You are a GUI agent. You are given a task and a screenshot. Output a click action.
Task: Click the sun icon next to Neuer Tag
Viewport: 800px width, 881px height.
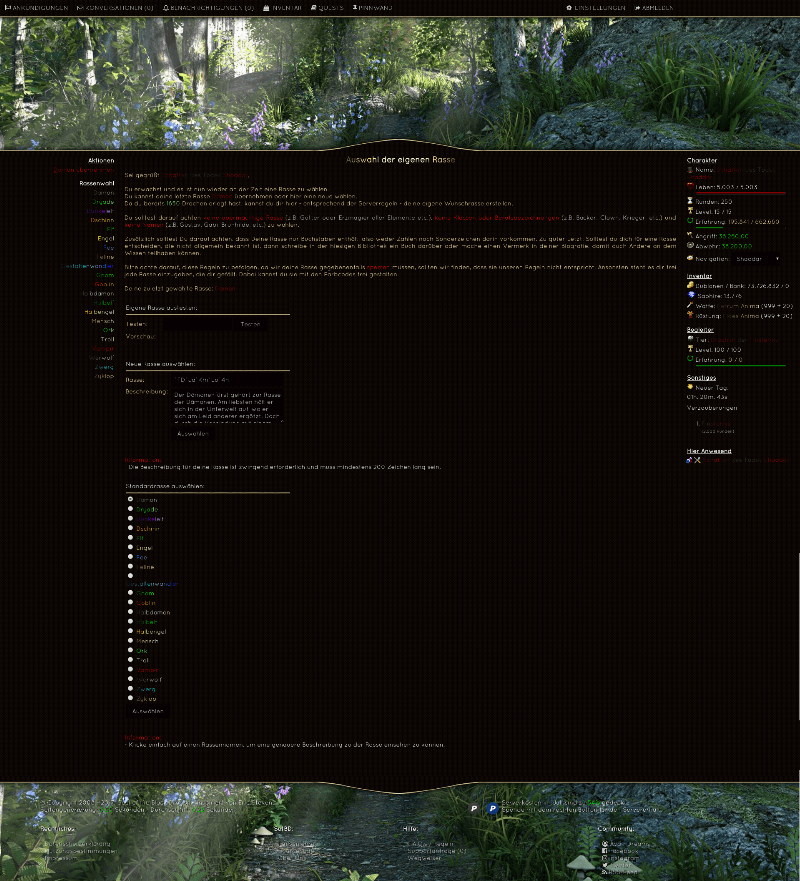690,387
